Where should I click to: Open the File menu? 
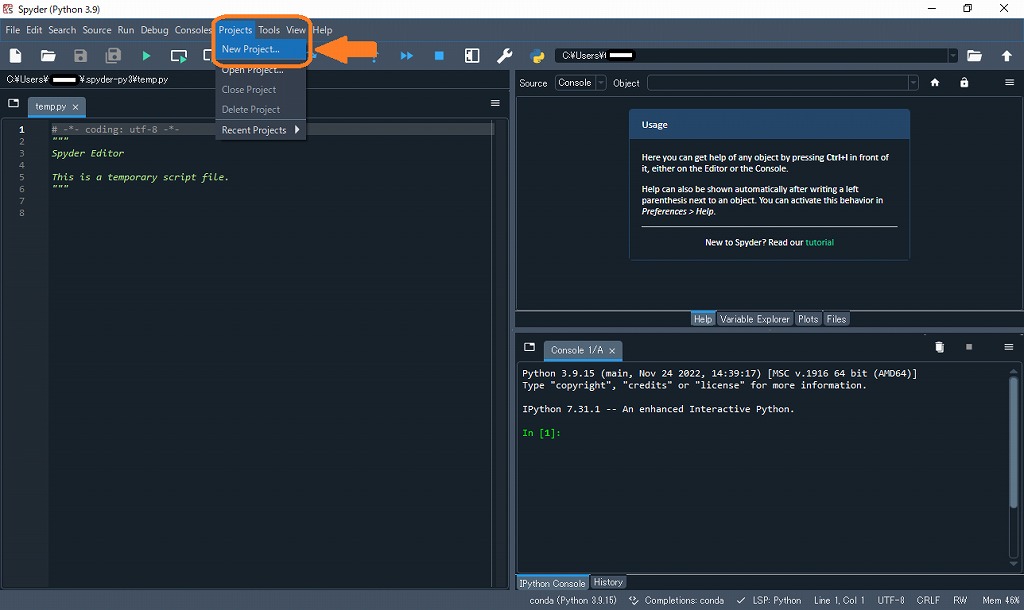[12, 30]
